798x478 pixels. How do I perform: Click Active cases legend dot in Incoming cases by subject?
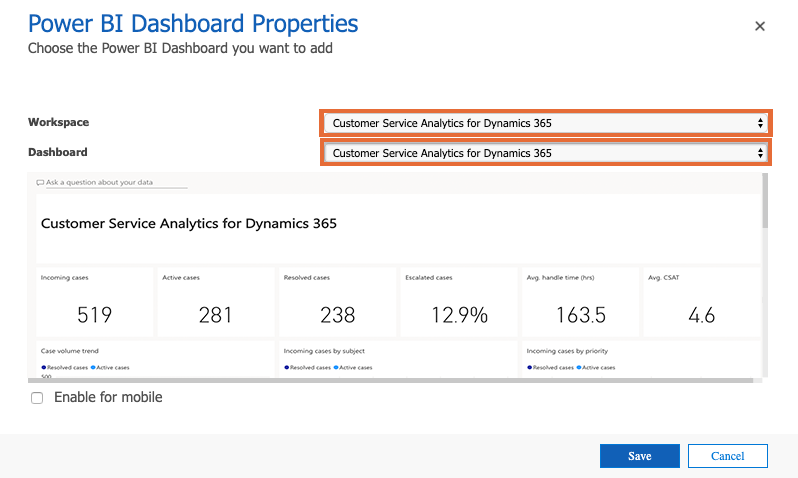point(336,367)
